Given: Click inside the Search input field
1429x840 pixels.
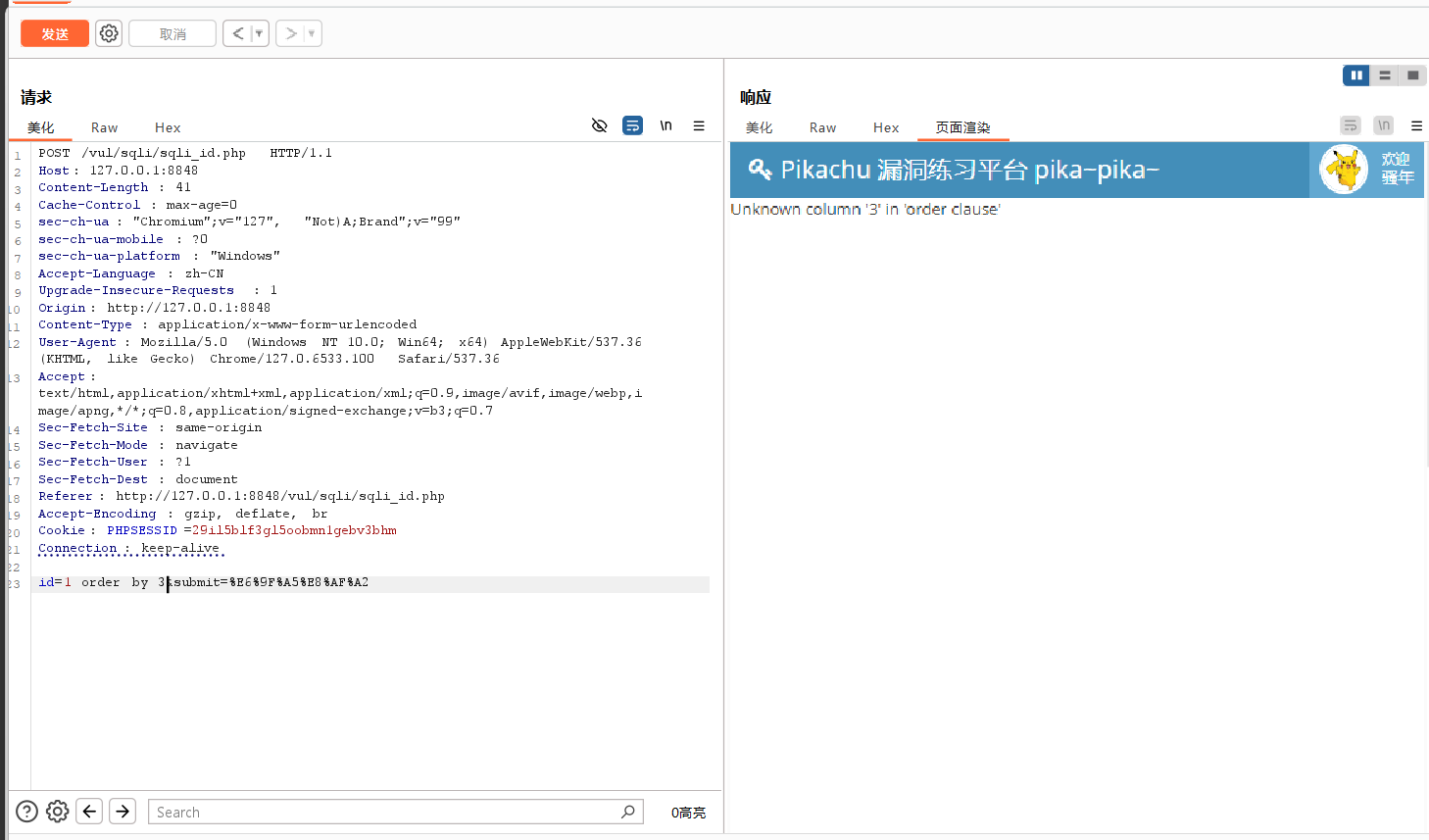Looking at the screenshot, I should 382,812.
